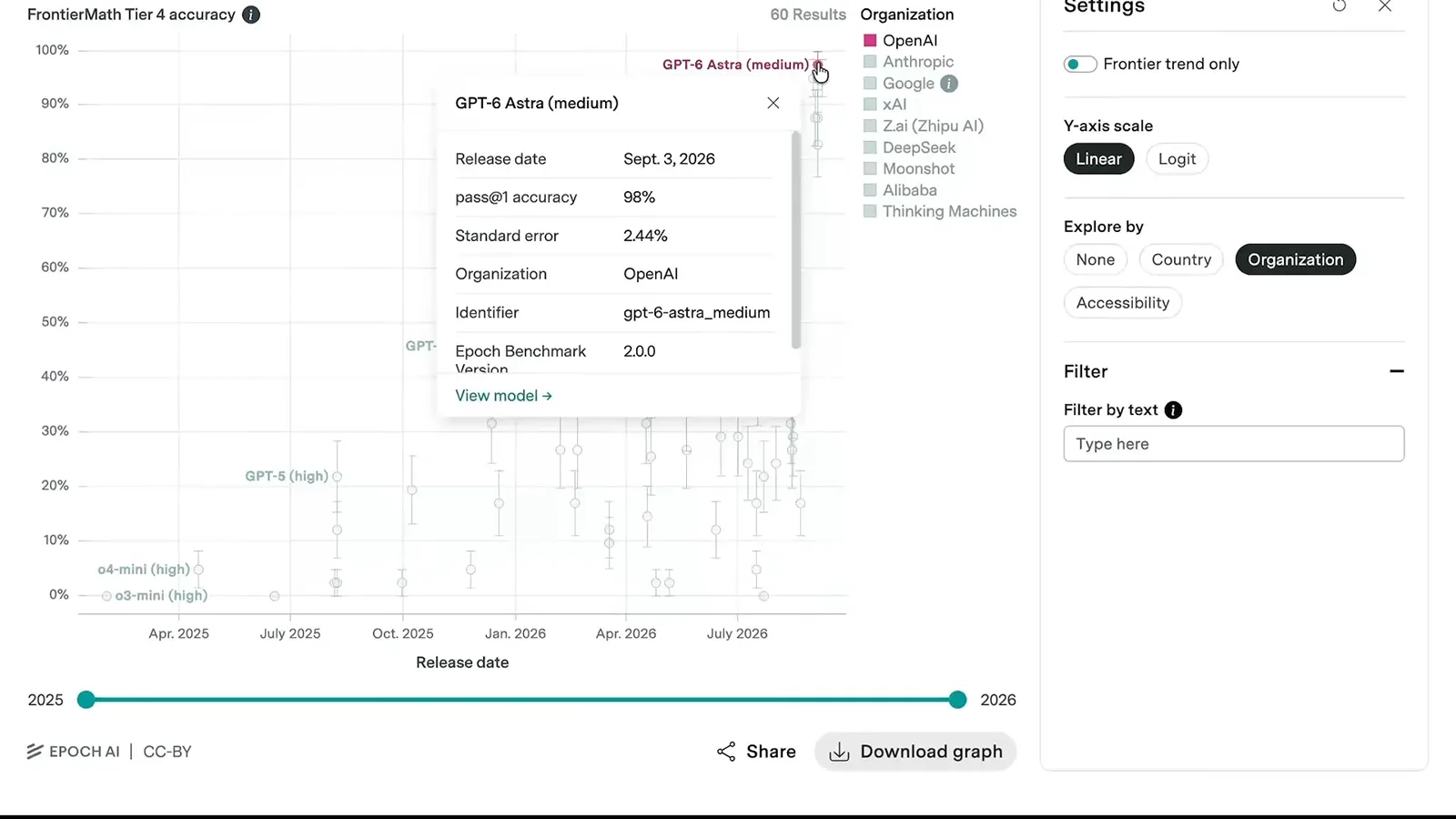Click the reset icon in Settings header
This screenshot has width=1456, height=819.
click(x=1340, y=6)
